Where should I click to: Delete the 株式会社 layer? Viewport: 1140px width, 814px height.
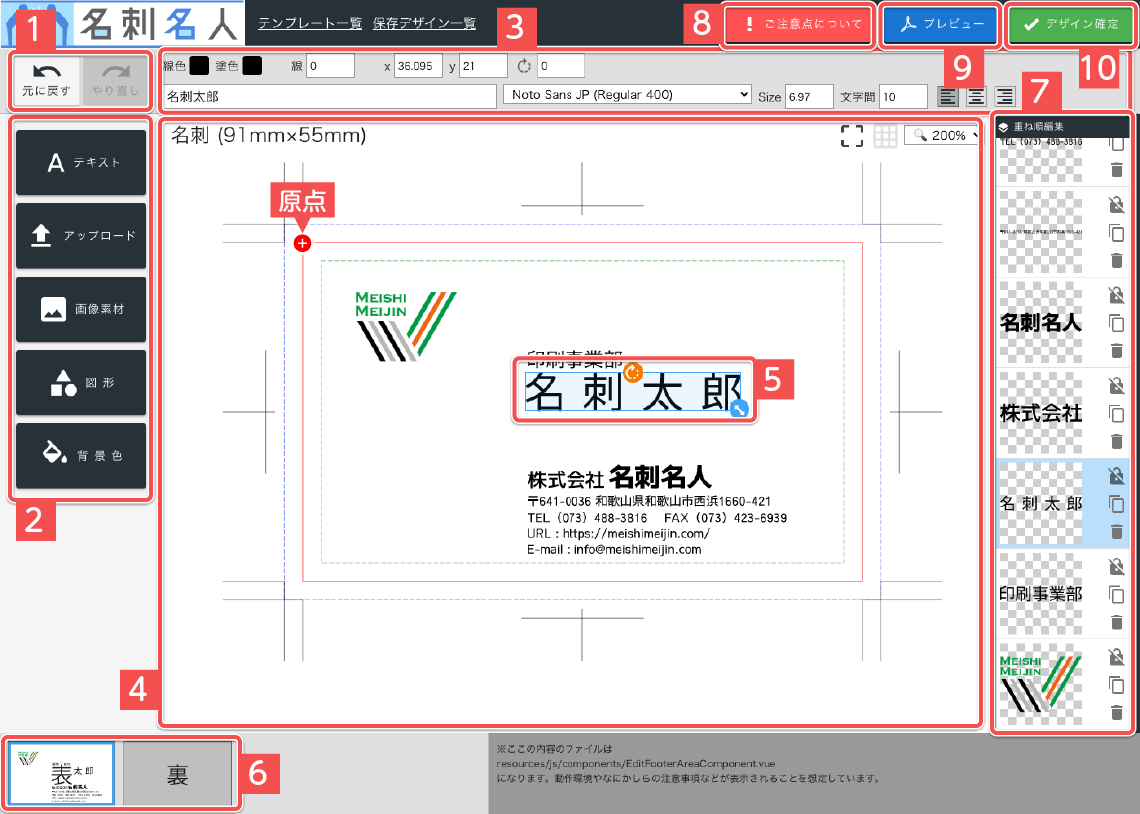[1117, 441]
